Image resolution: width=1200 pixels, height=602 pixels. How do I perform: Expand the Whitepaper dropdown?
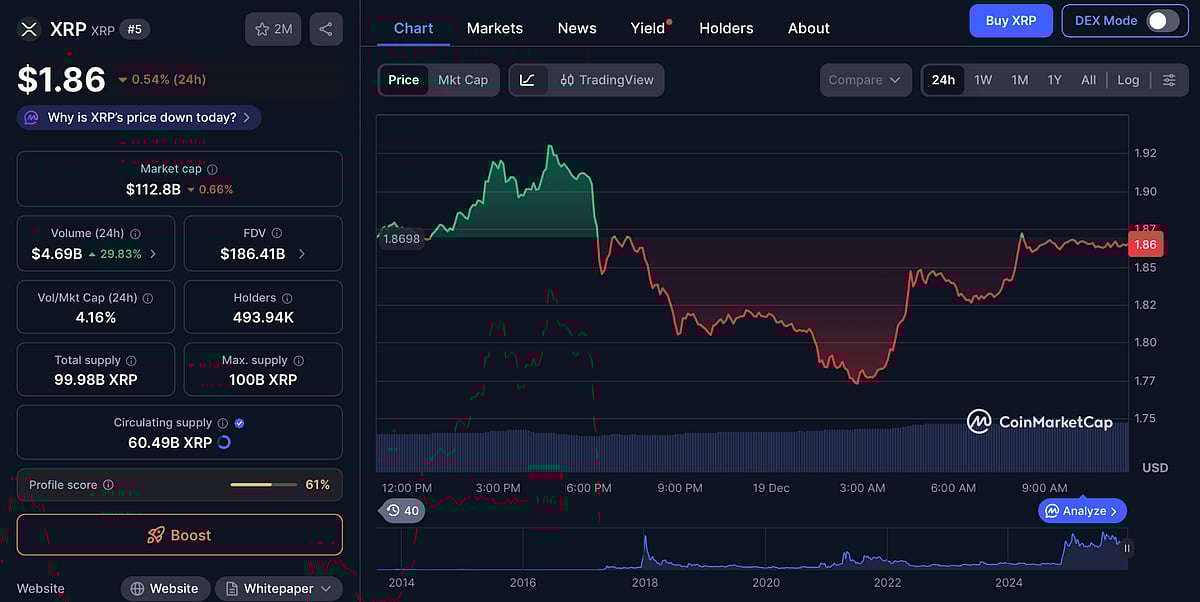click(278, 588)
